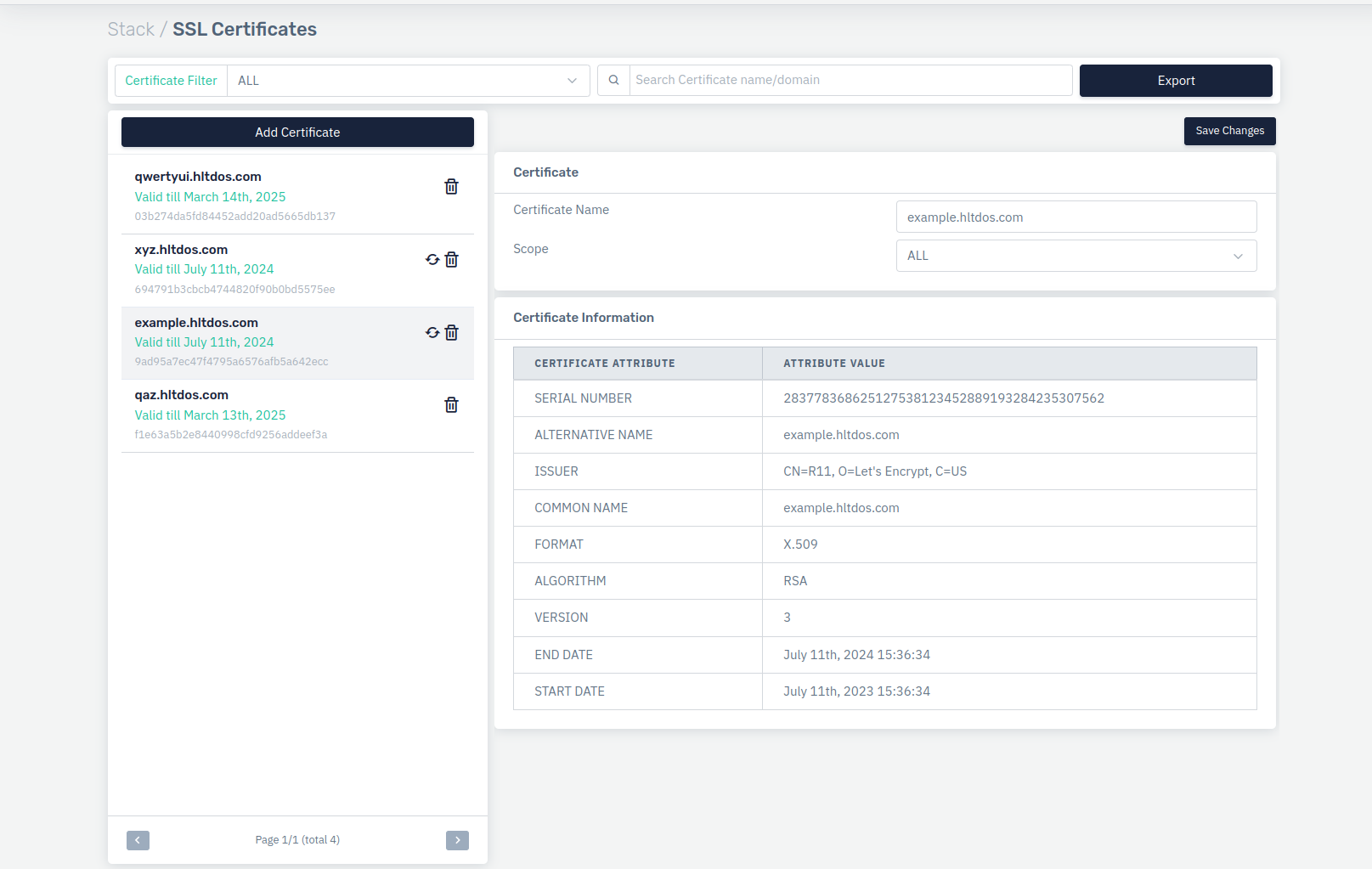
Task: Click the COMMON NAME value
Action: [x=841, y=508]
